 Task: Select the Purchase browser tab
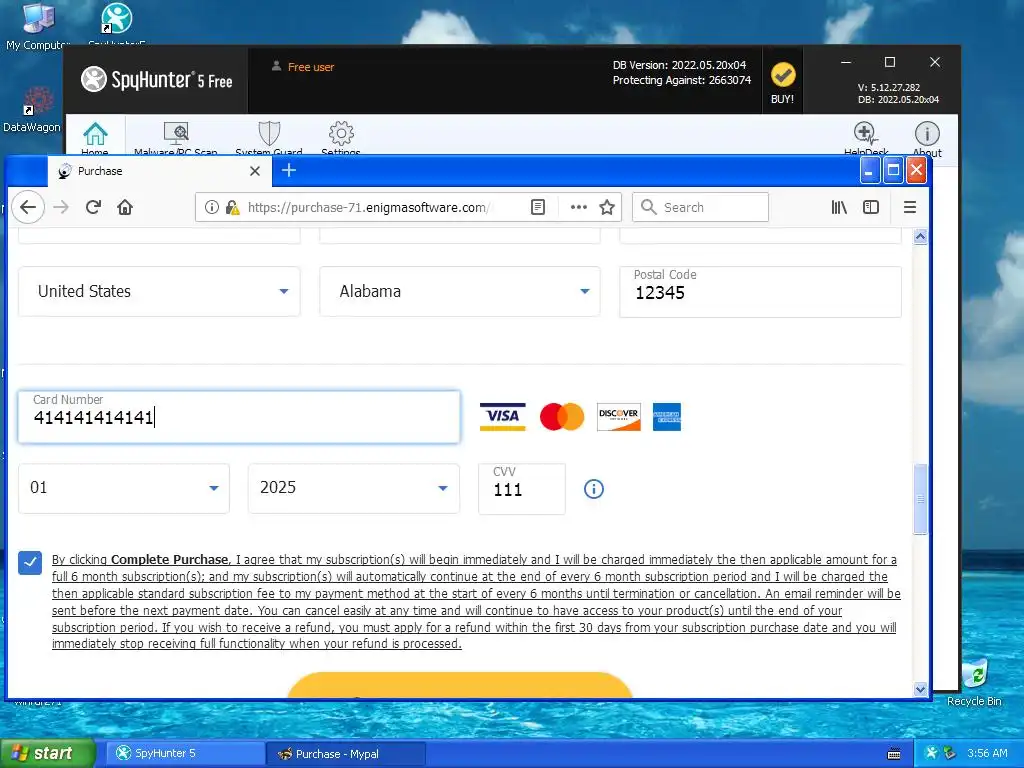159,171
